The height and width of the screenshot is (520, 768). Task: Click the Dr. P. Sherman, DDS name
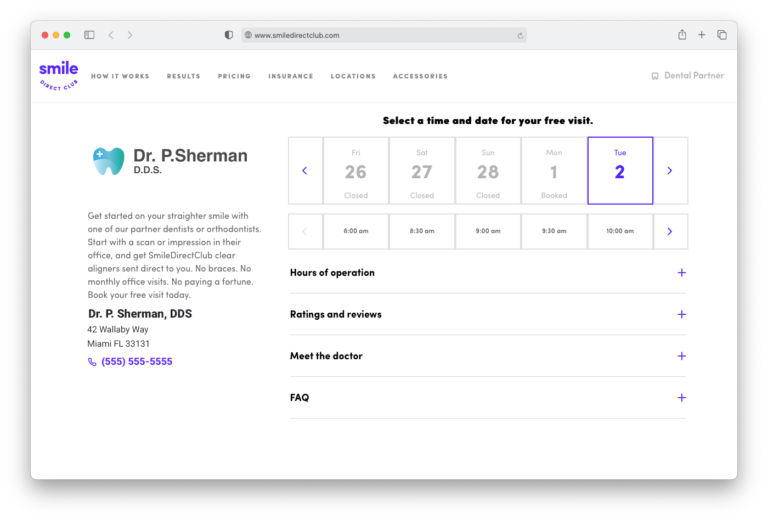tap(140, 314)
